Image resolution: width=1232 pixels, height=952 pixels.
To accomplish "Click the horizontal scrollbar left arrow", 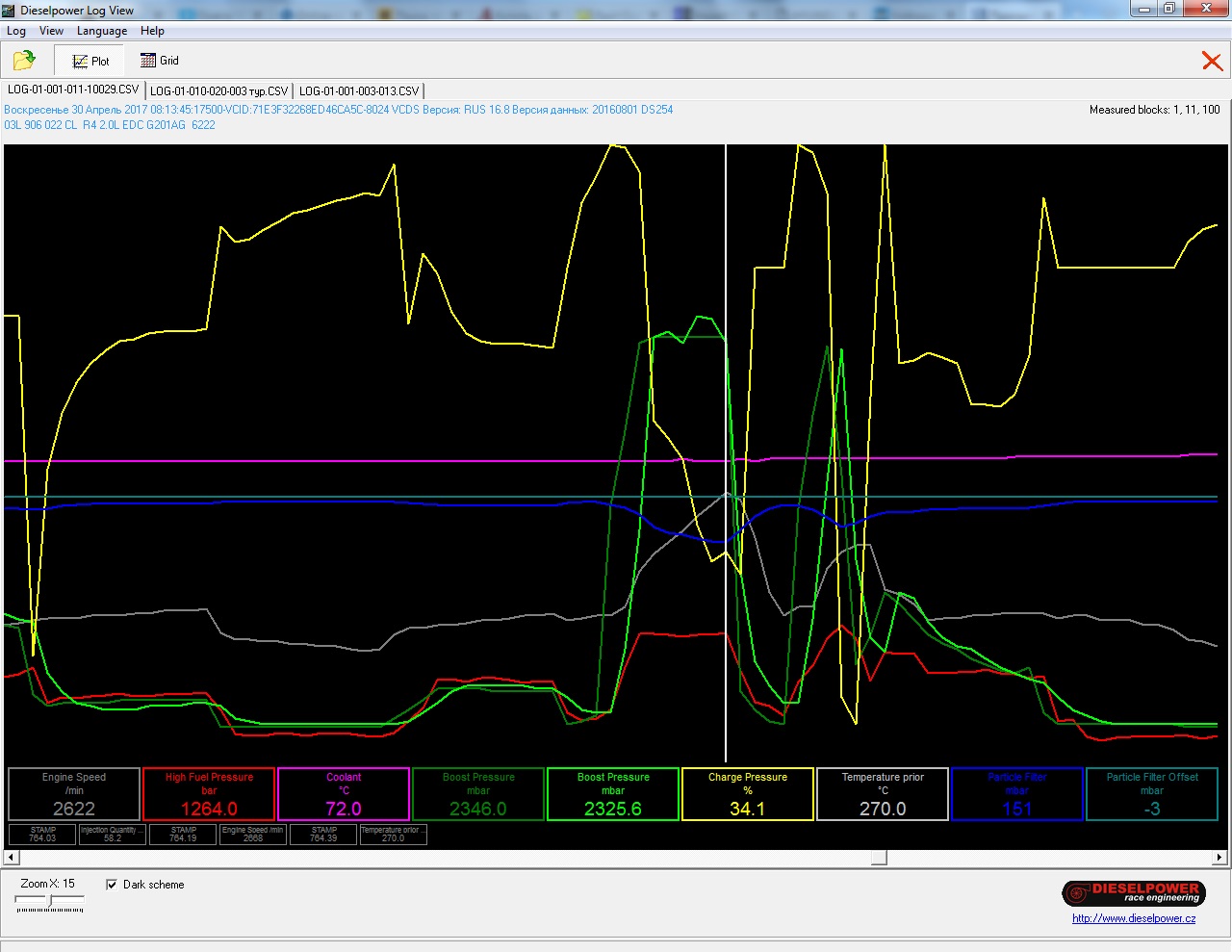I will click(x=12, y=858).
